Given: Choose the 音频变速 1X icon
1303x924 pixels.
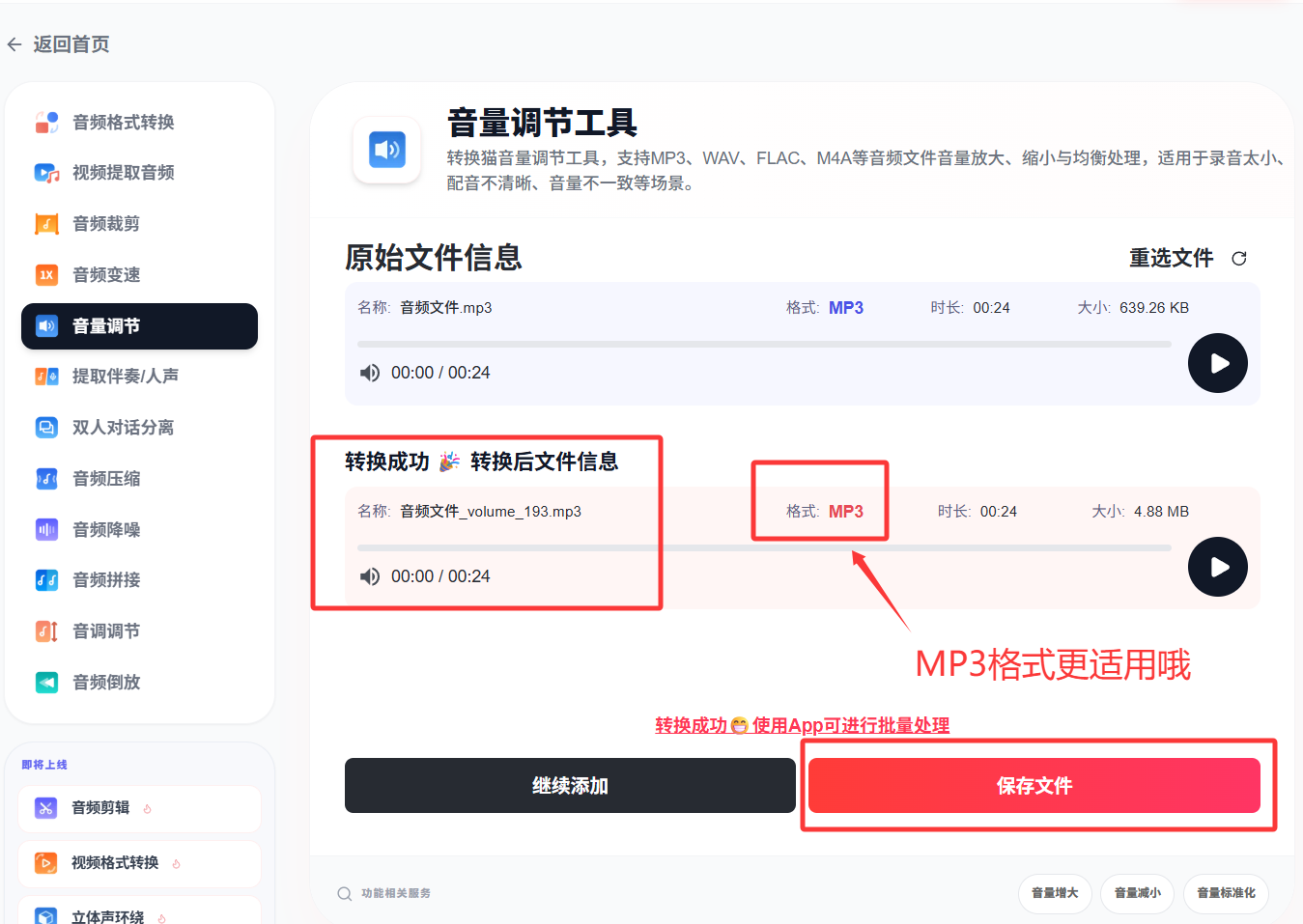Looking at the screenshot, I should 46,275.
